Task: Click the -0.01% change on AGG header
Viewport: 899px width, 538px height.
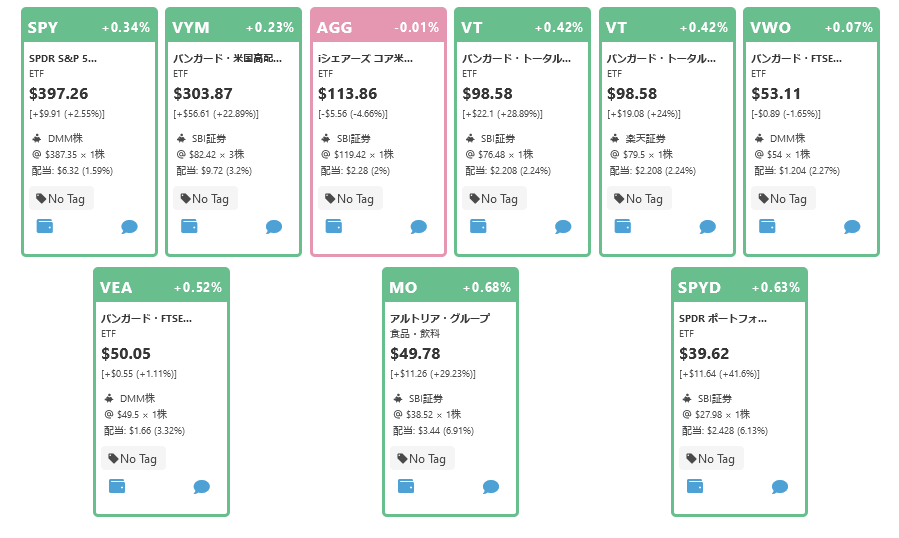Action: pyautogui.click(x=416, y=28)
